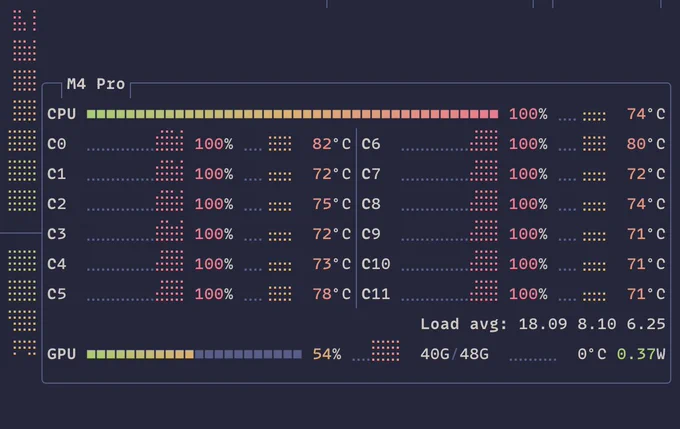This screenshot has height=429, width=680.
Task: Click the C4 73°C temperature
Action: [x=331, y=264]
